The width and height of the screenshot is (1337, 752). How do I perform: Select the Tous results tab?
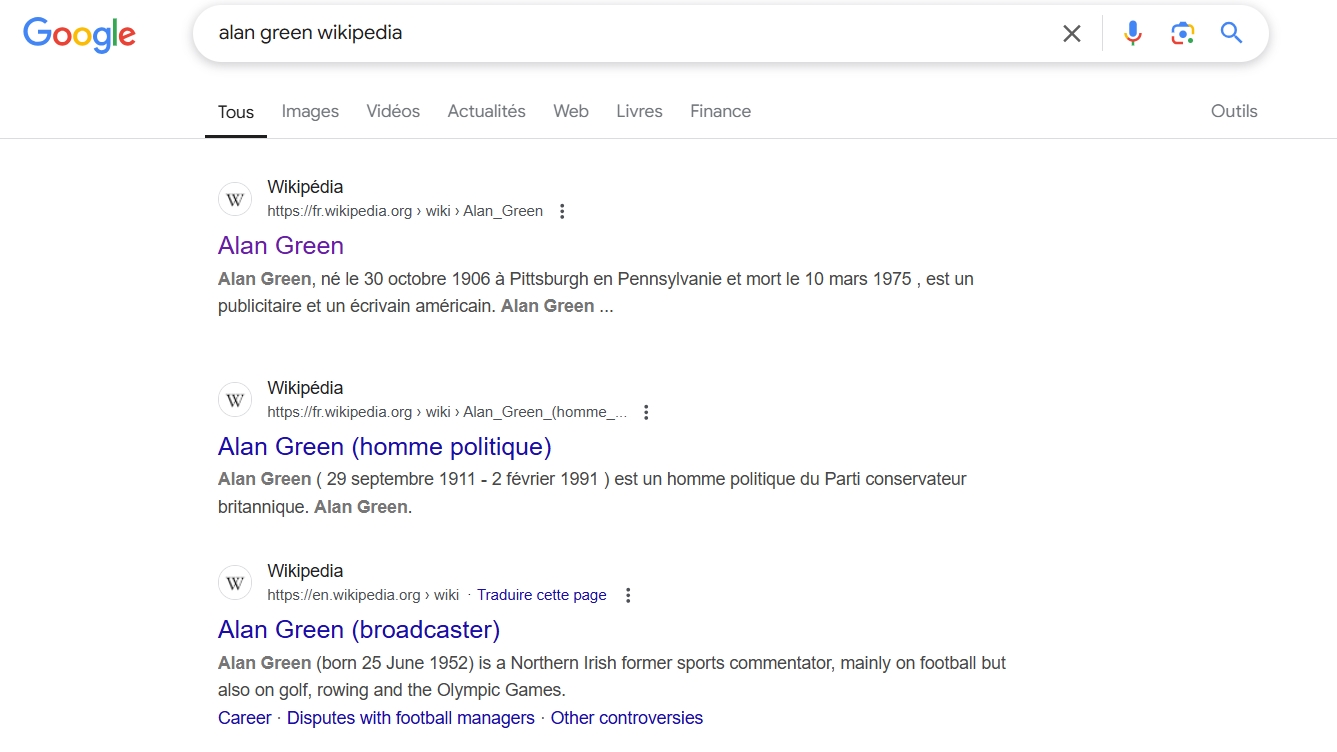(x=236, y=112)
